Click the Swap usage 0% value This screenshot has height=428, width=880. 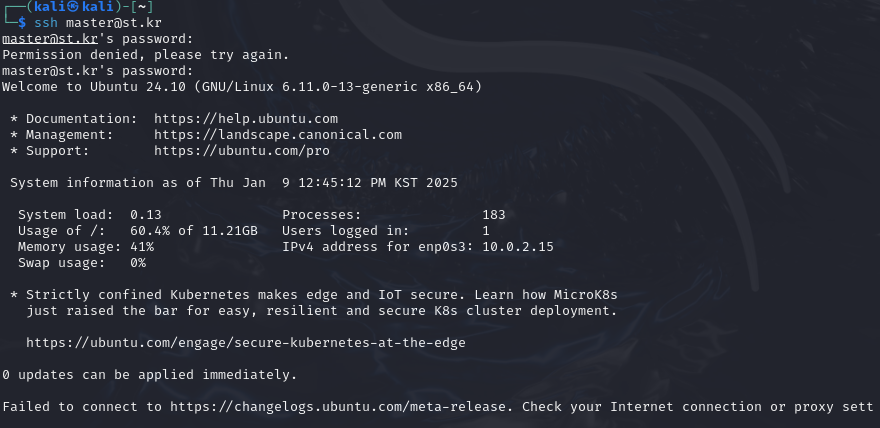(x=138, y=263)
